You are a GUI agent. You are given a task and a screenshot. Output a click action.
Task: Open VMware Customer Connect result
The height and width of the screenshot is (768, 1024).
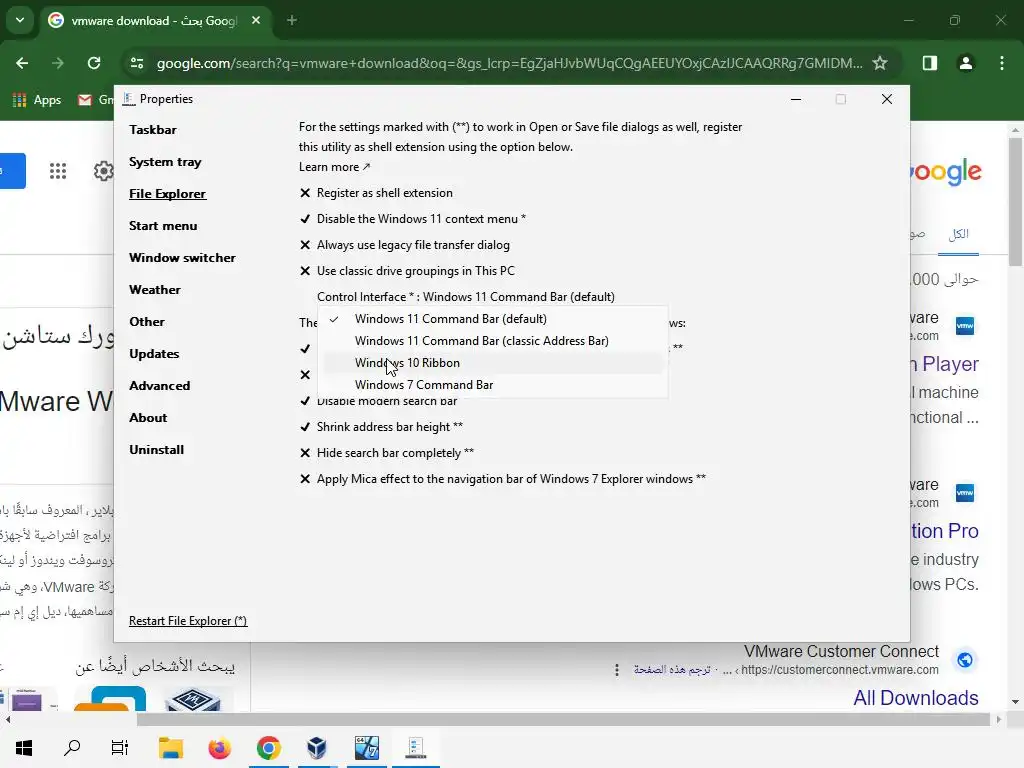tap(841, 652)
